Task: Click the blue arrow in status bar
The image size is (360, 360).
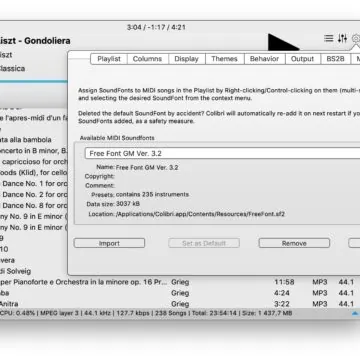Action: (x=355, y=313)
